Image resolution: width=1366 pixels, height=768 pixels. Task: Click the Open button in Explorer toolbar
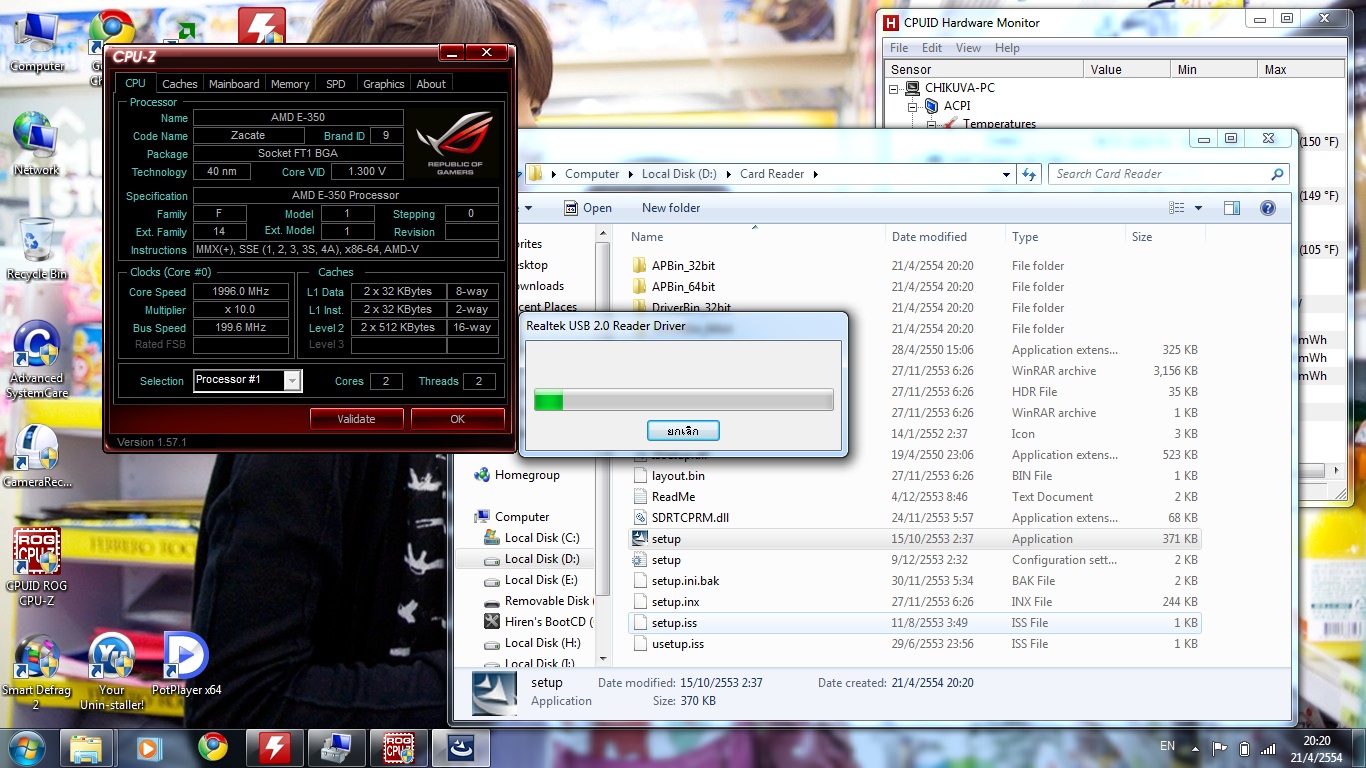pyautogui.click(x=588, y=208)
